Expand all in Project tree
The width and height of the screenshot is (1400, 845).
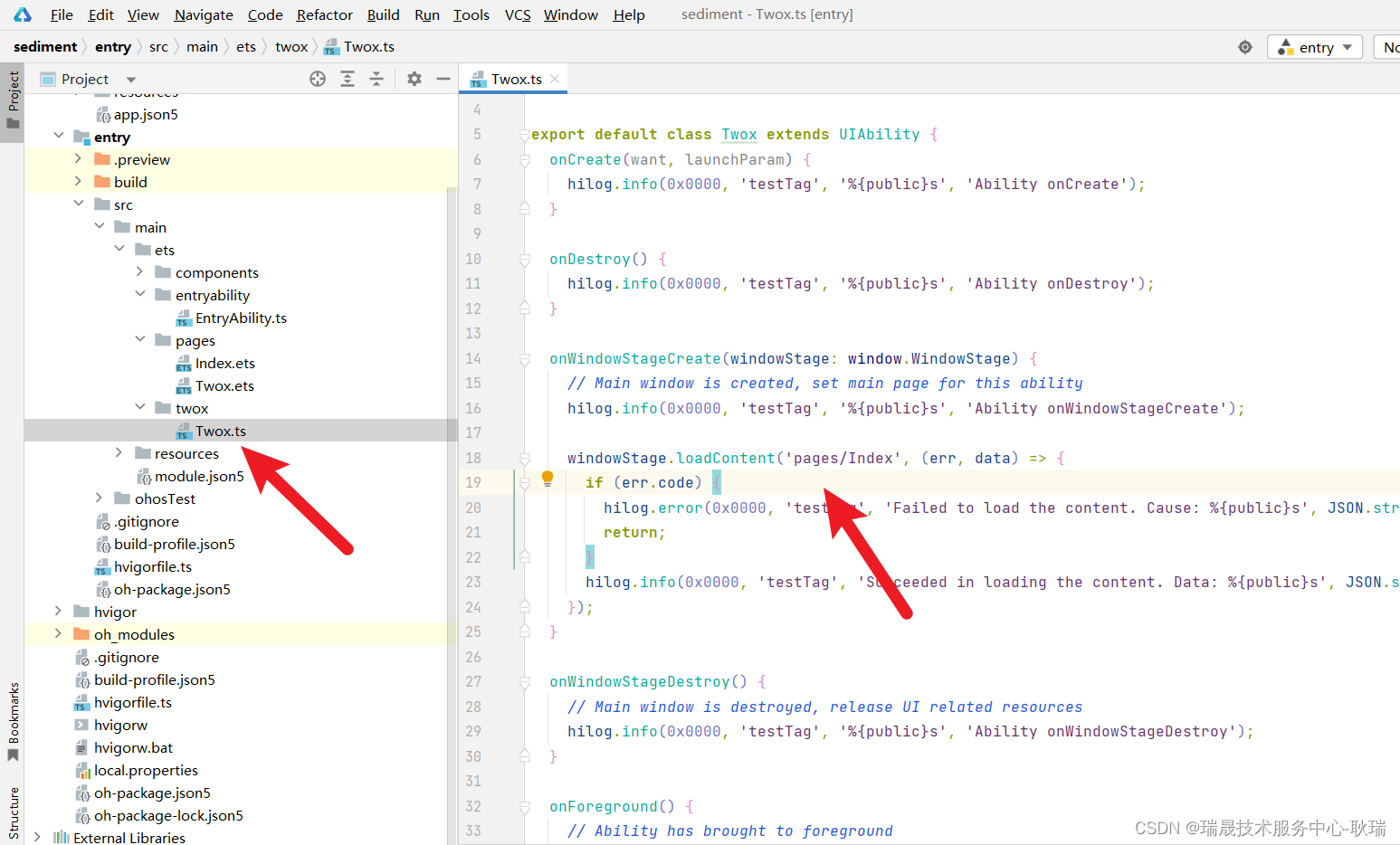pos(348,79)
